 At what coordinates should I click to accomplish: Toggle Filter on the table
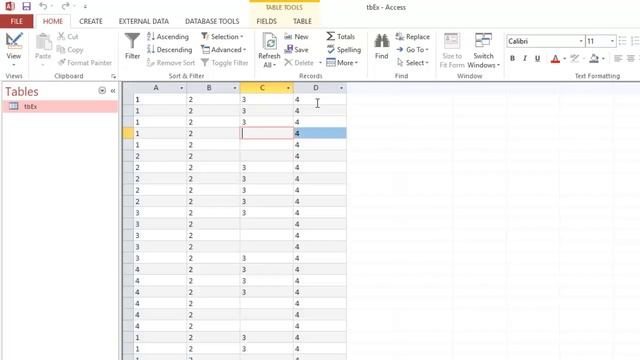[224, 62]
